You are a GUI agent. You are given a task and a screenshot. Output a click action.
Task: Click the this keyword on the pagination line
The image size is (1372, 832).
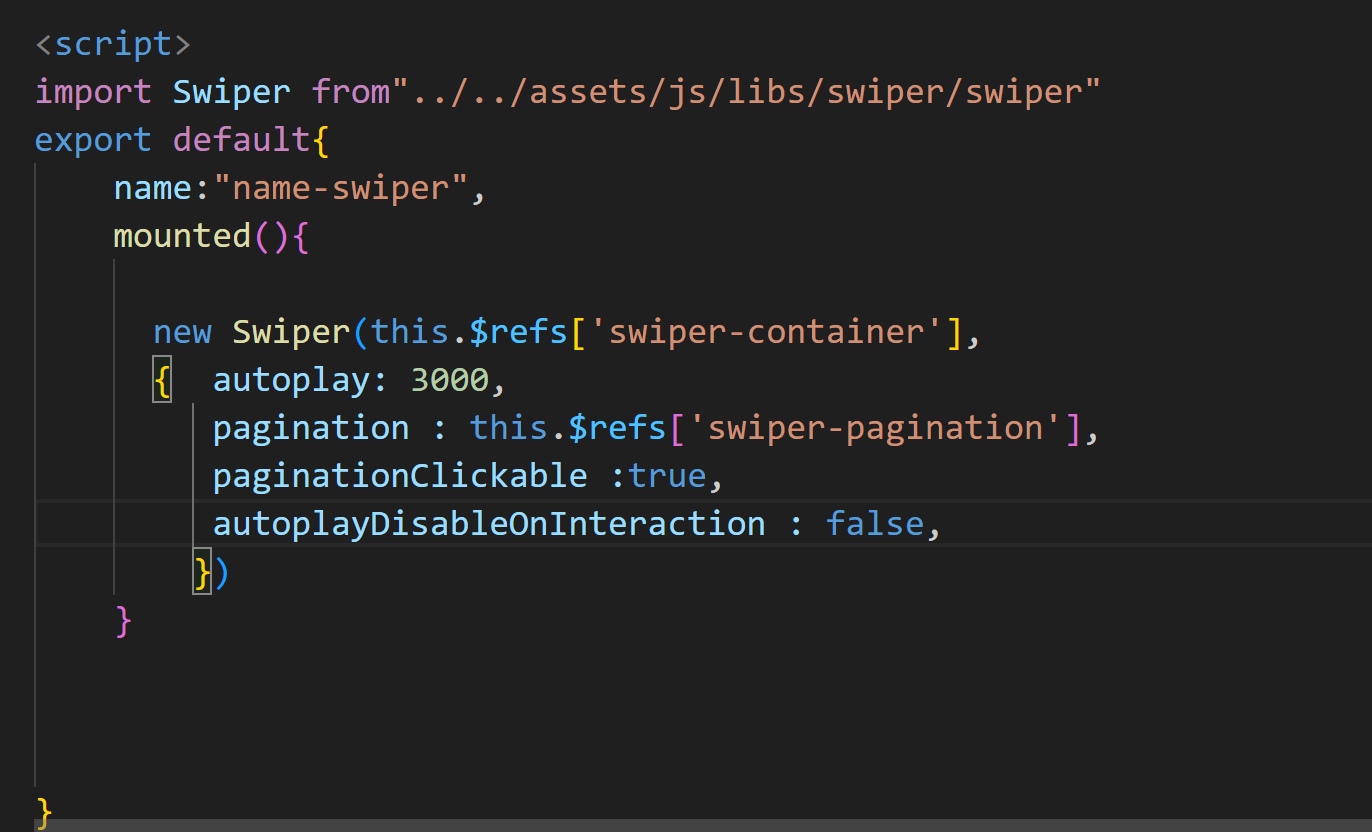[508, 427]
